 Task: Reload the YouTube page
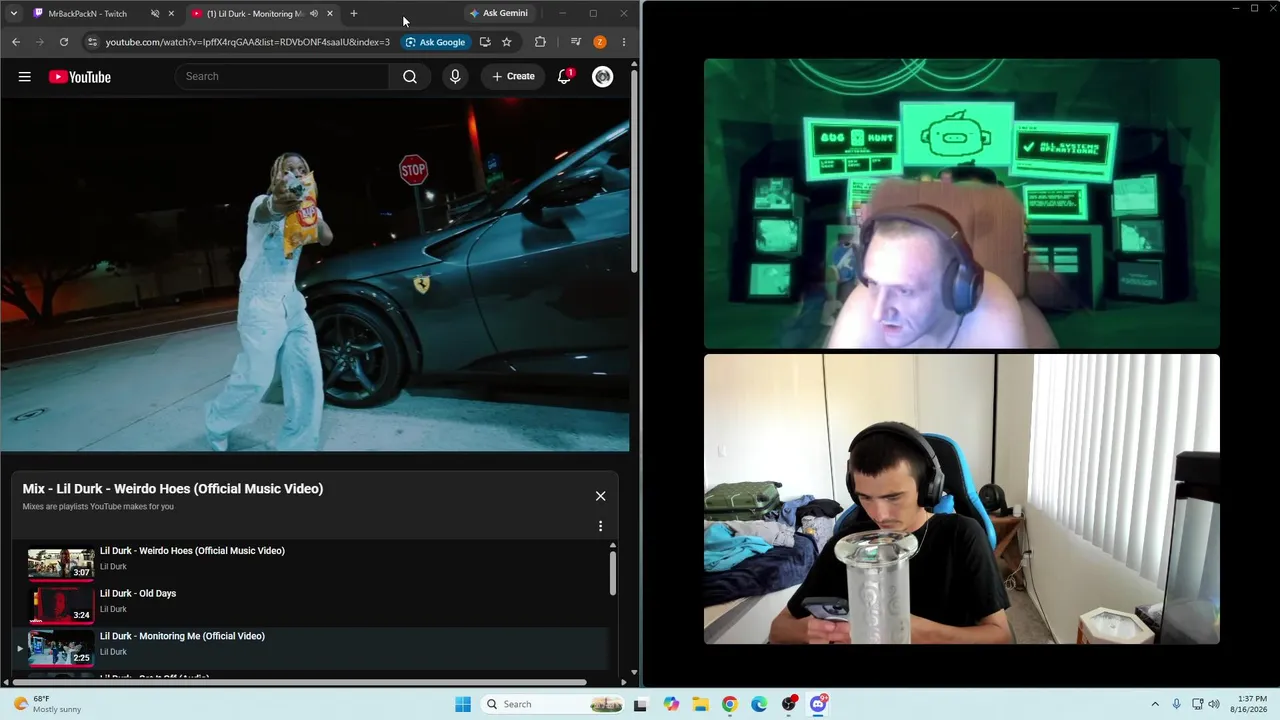point(64,42)
